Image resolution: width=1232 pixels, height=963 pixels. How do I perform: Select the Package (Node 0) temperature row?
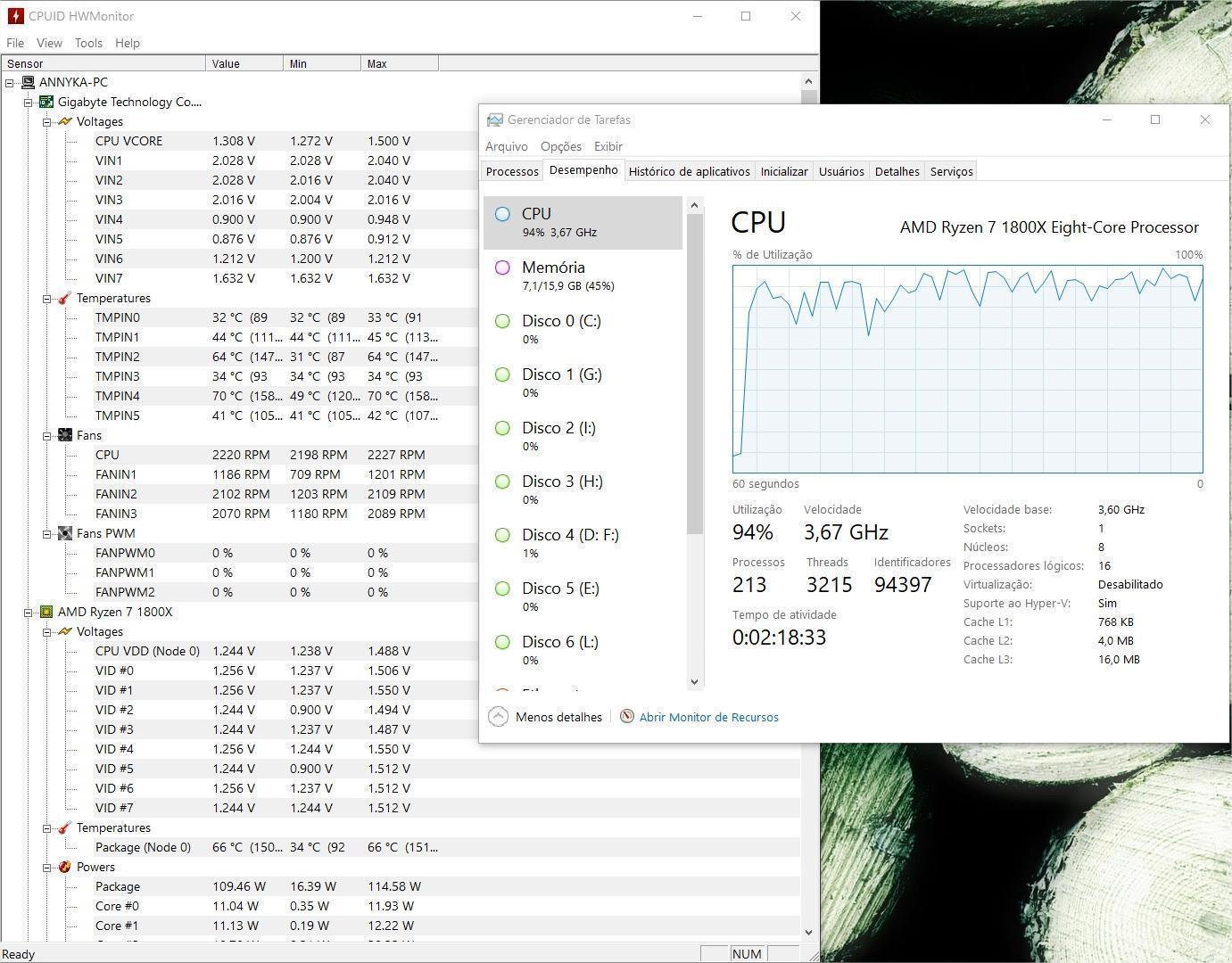click(446, 847)
